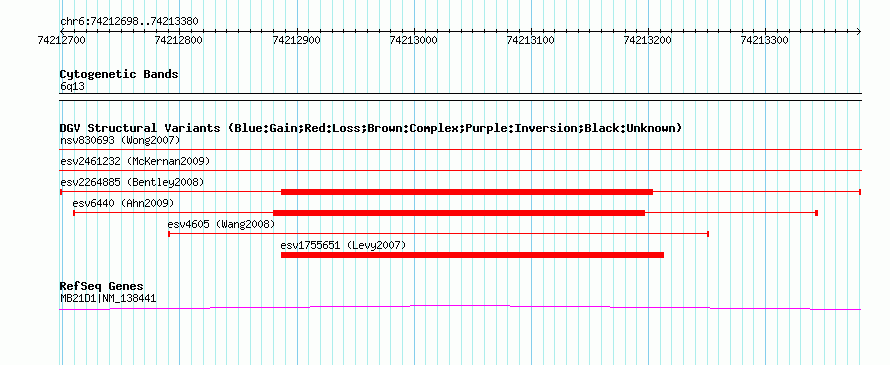The width and height of the screenshot is (890, 365).
Task: Click ruler position 74213100
Action: (531, 40)
